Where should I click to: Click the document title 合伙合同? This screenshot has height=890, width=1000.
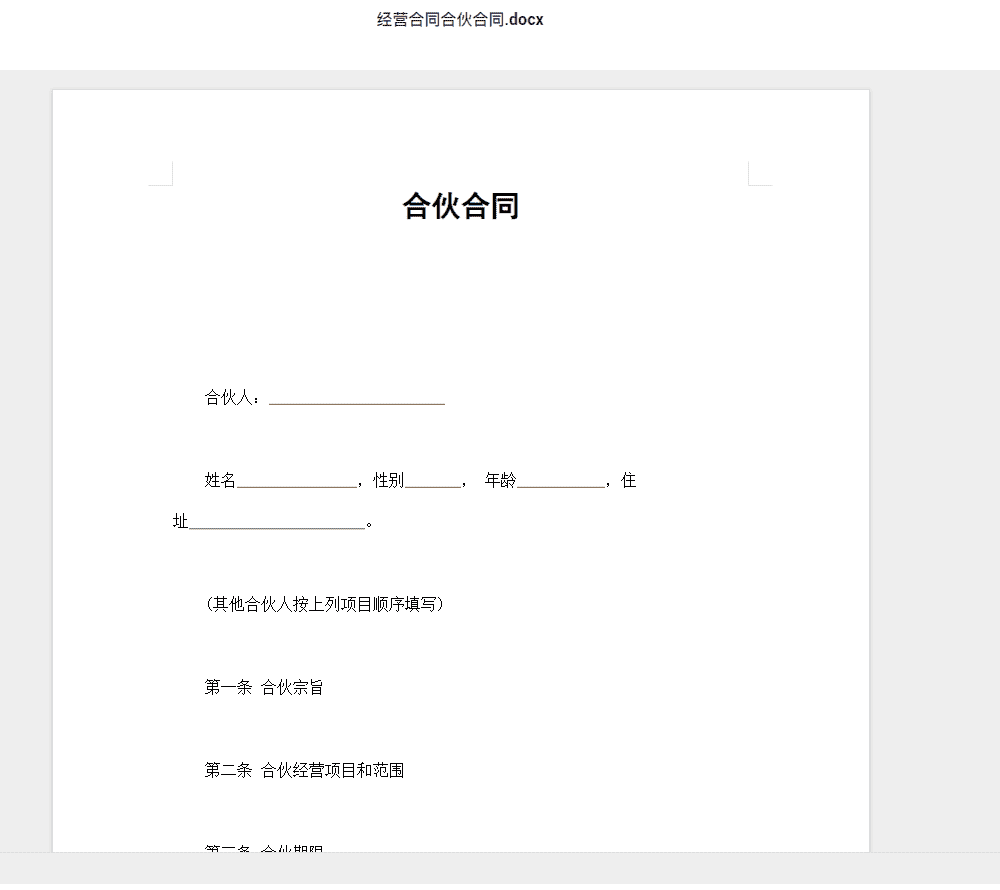click(460, 206)
